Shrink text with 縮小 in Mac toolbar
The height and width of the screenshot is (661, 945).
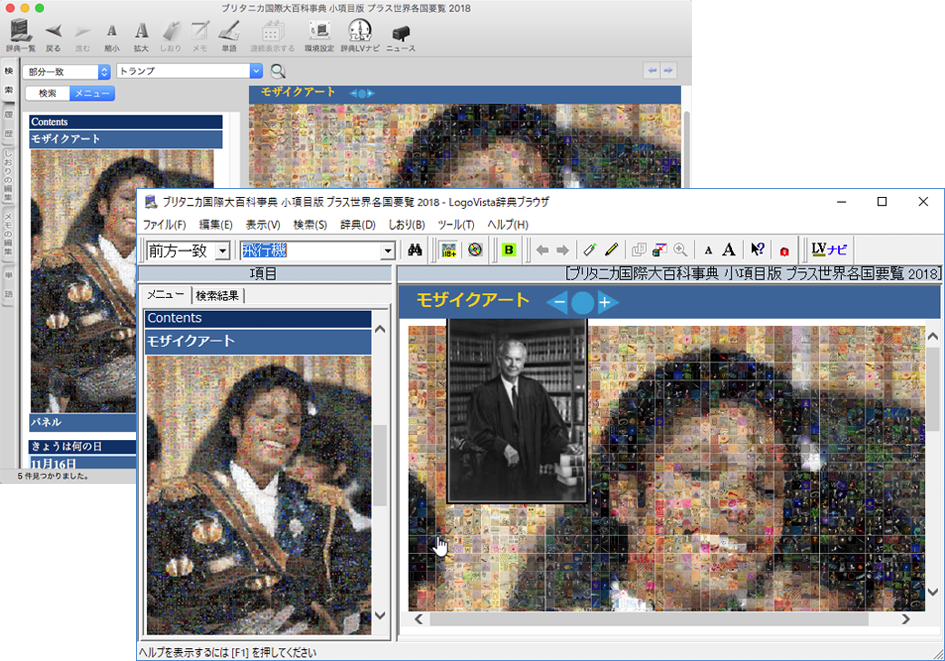(111, 36)
